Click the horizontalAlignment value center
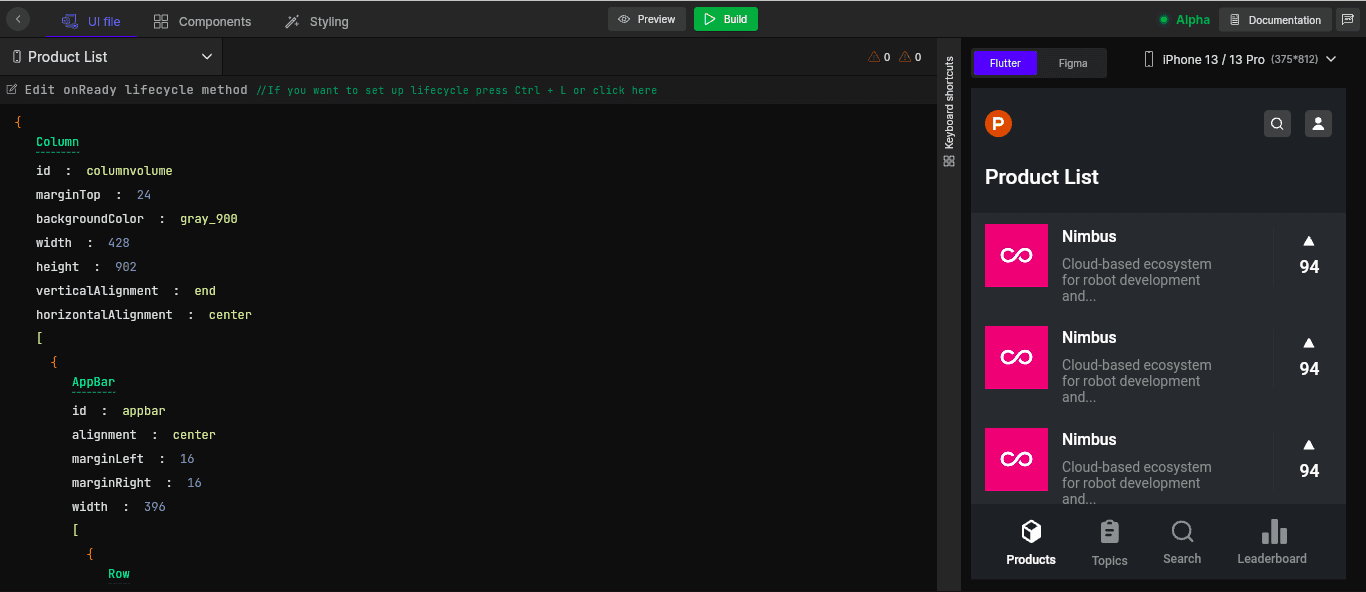This screenshot has width=1366, height=592. pos(230,315)
